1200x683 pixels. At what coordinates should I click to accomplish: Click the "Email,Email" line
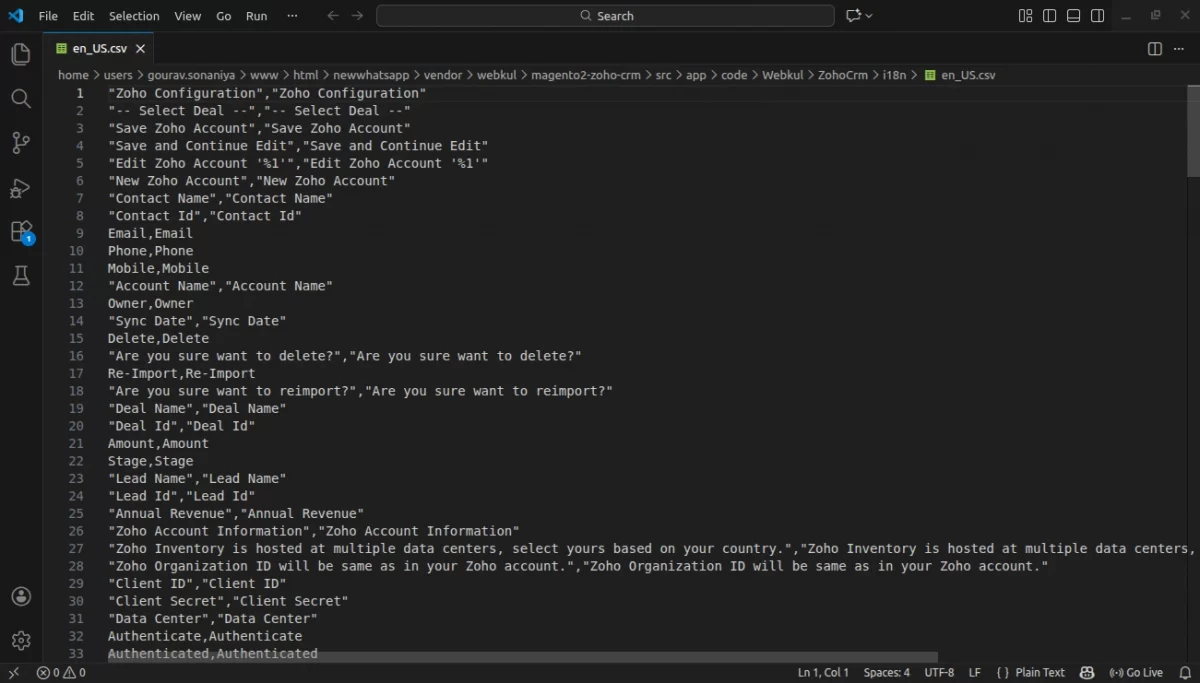click(150, 233)
